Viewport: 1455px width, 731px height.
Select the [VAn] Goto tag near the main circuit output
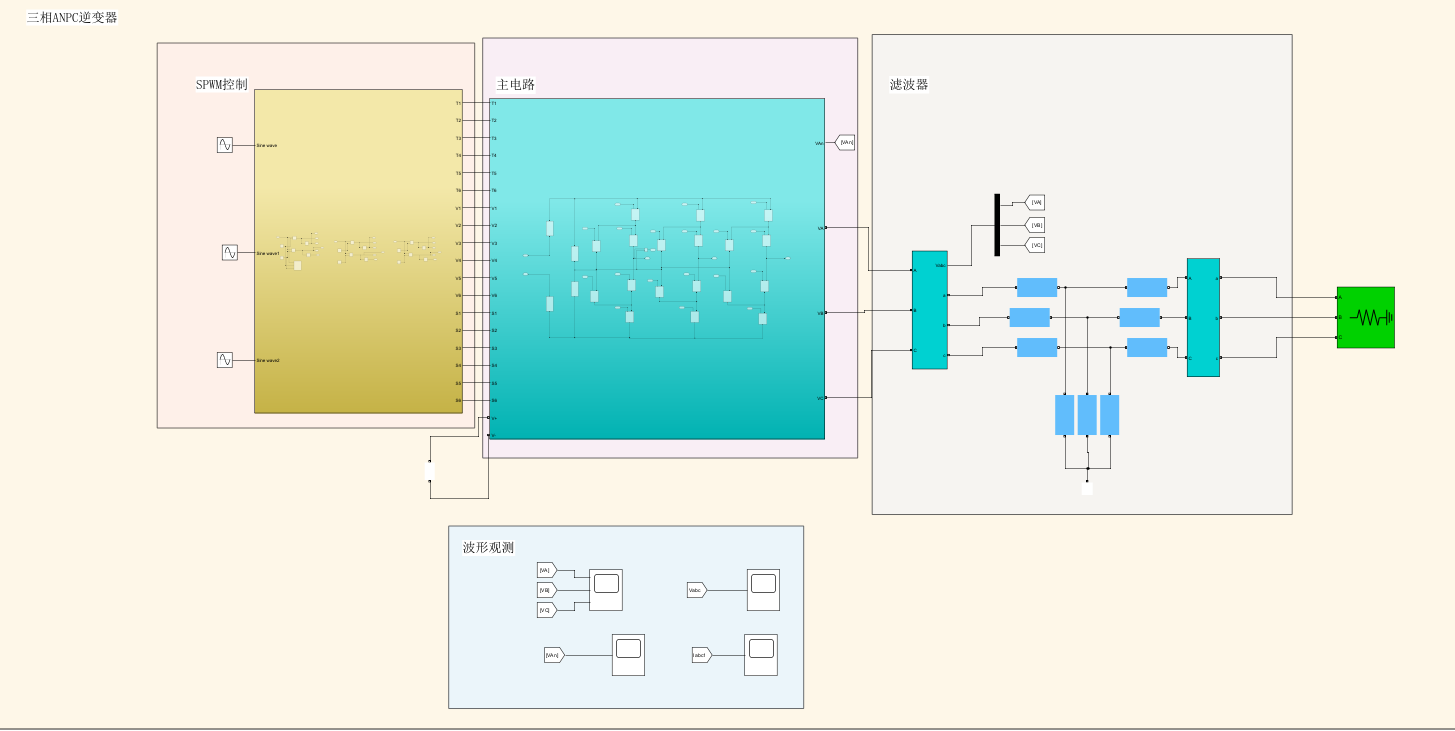tap(843, 142)
